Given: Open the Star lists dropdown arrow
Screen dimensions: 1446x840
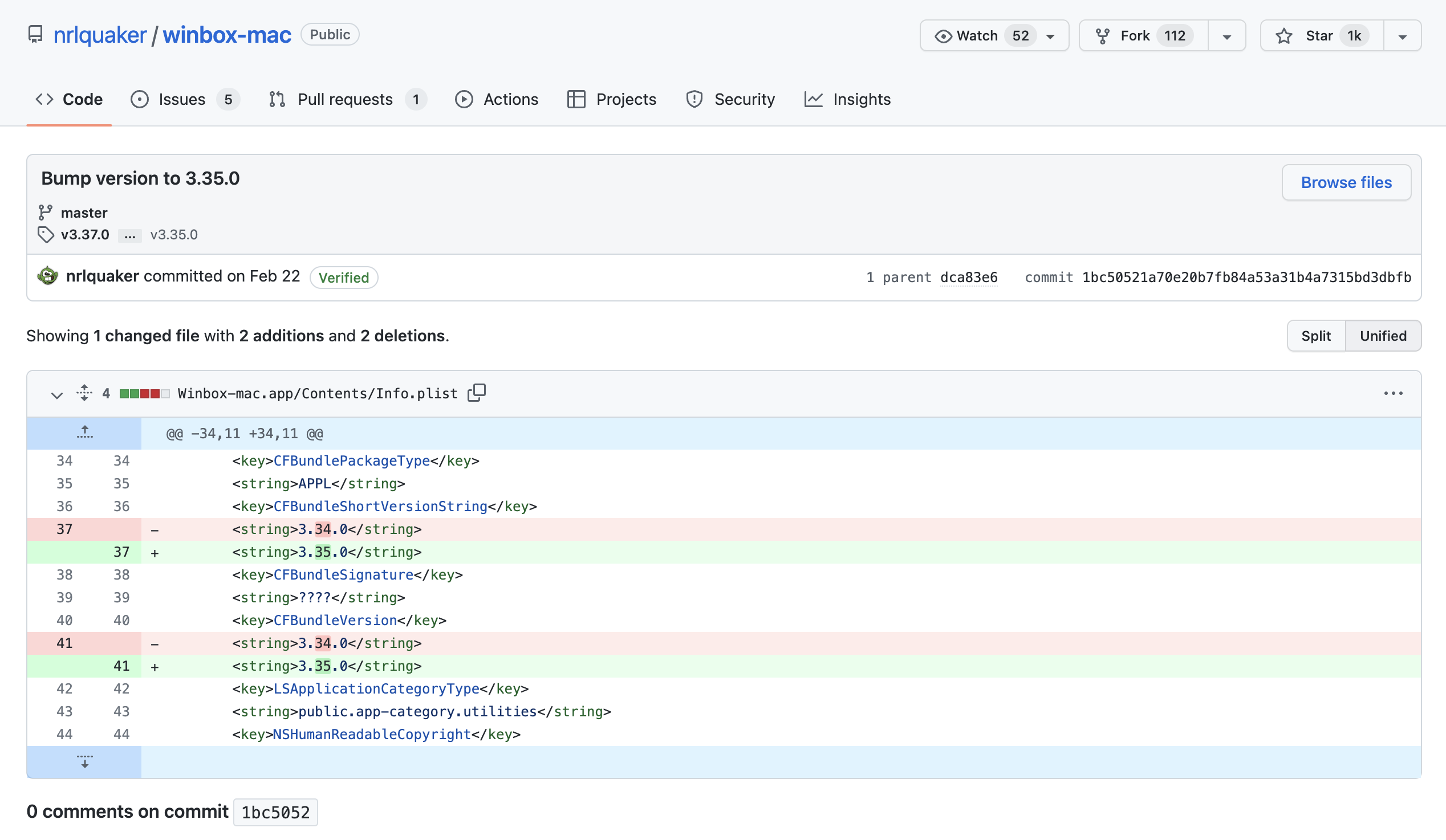Looking at the screenshot, I should 1402,35.
